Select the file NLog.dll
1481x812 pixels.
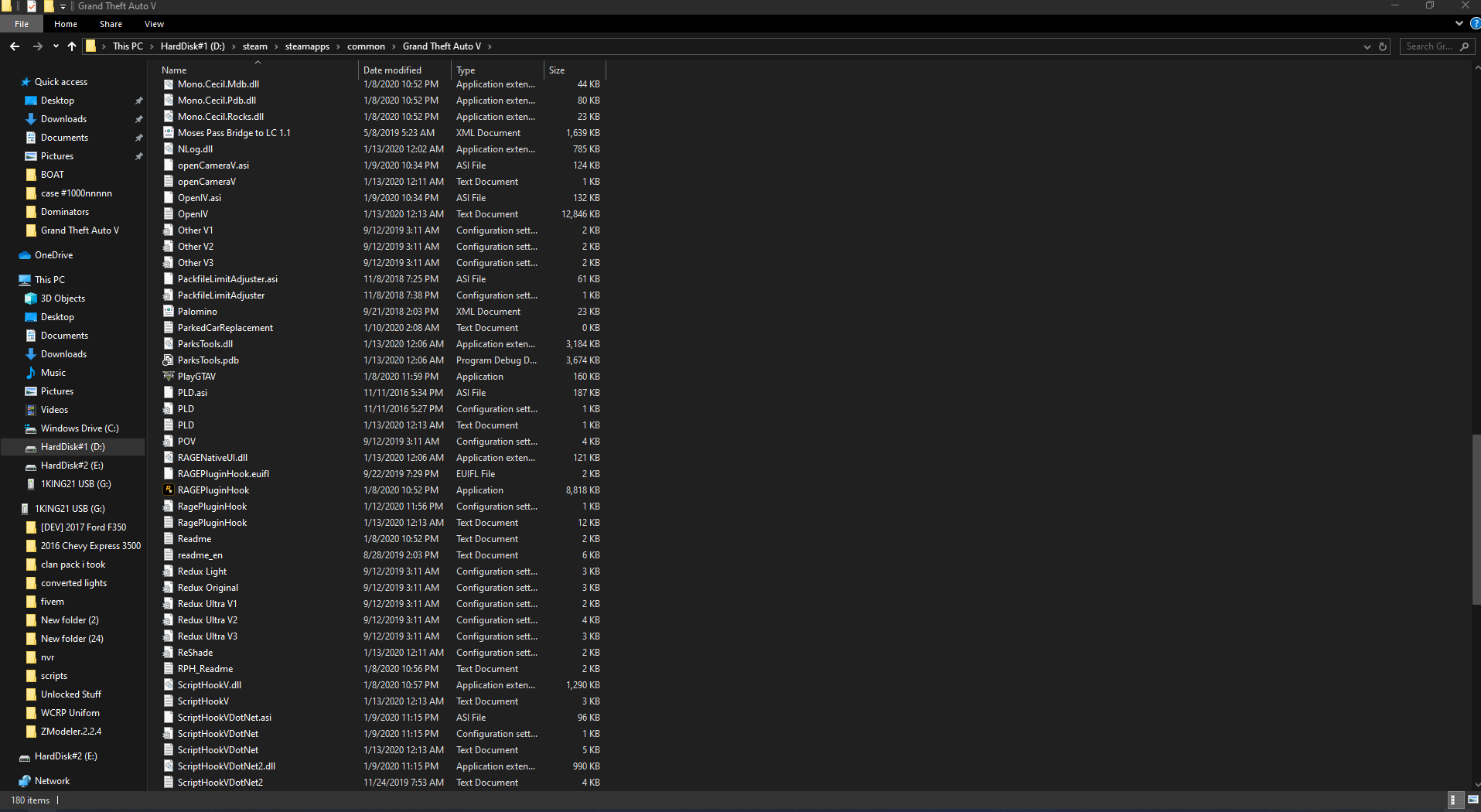(x=195, y=149)
